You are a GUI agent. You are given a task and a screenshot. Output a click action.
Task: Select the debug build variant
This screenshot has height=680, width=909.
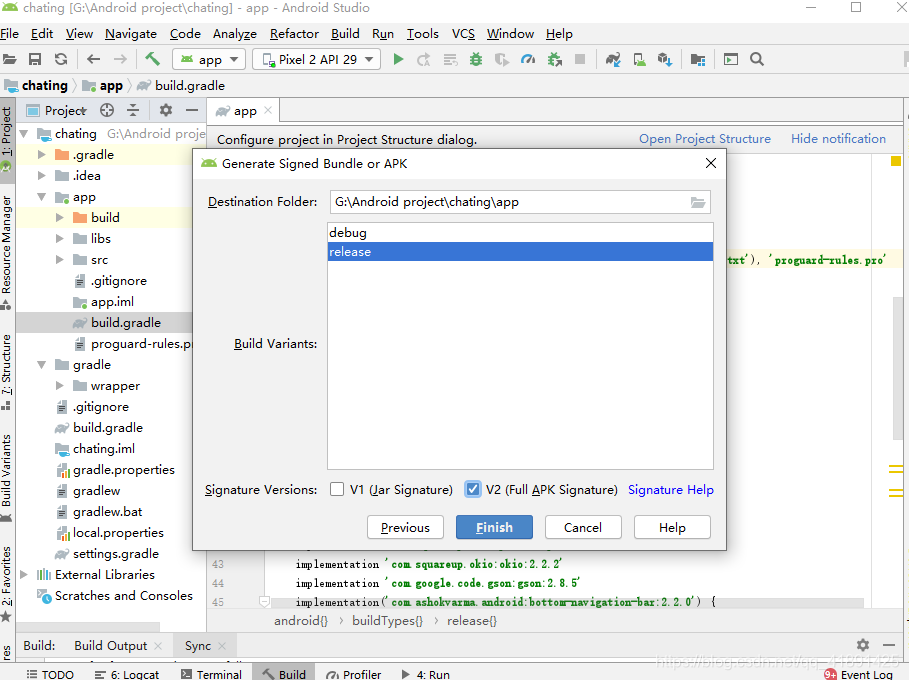coord(520,232)
